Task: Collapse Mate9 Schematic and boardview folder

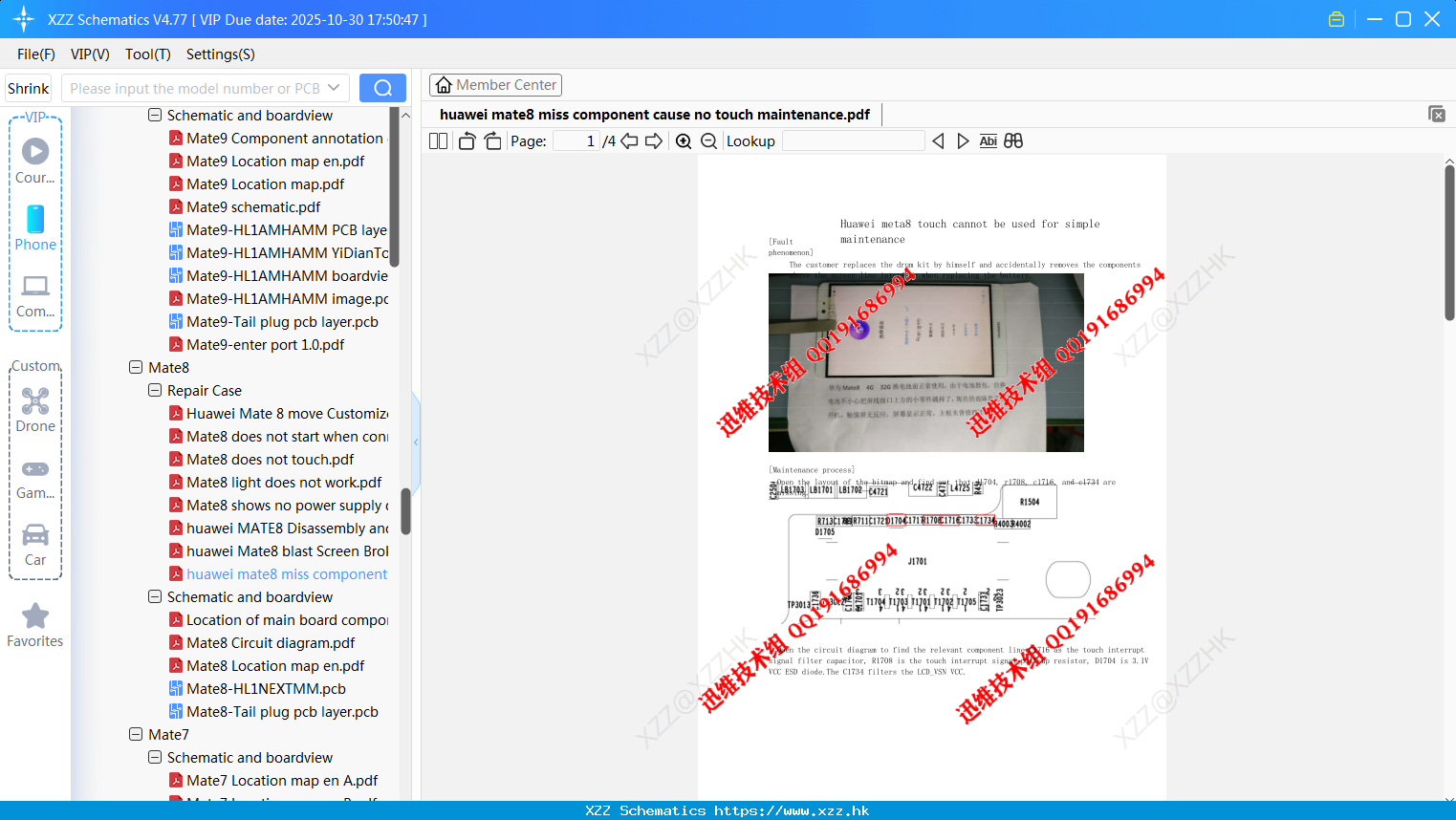Action: tap(155, 115)
